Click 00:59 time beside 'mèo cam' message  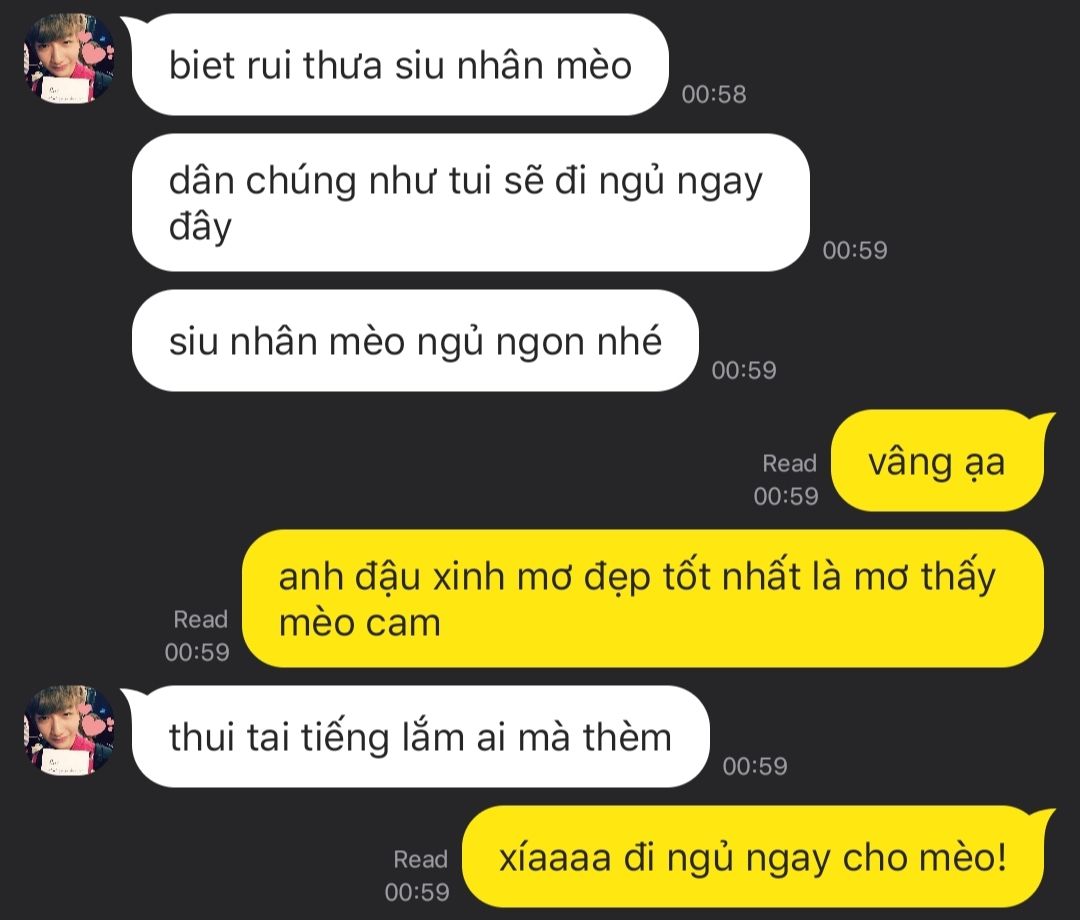197,652
